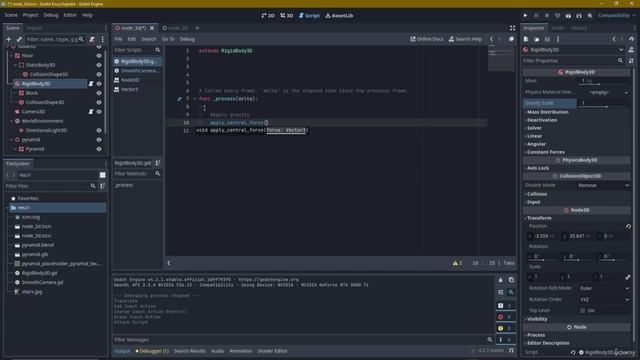Switch to the 3D workspace
640x360 pixels.
[x=287, y=16]
